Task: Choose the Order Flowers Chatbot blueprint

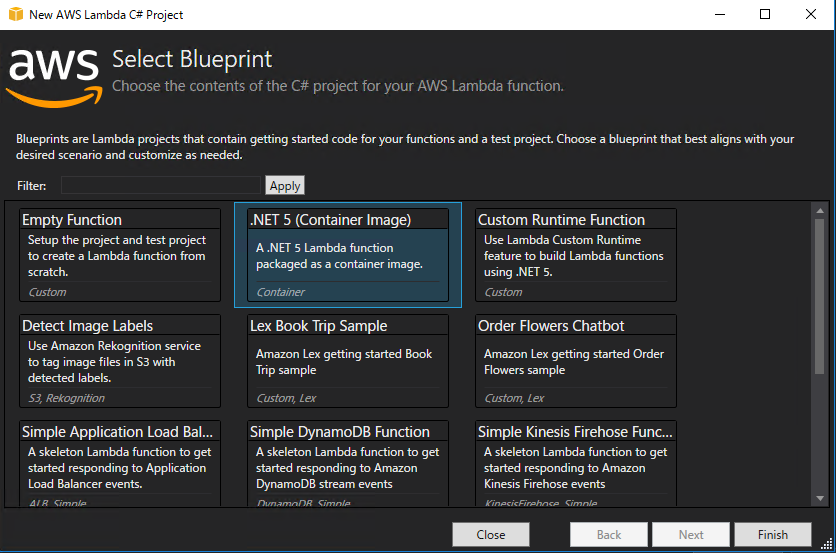Action: 576,361
